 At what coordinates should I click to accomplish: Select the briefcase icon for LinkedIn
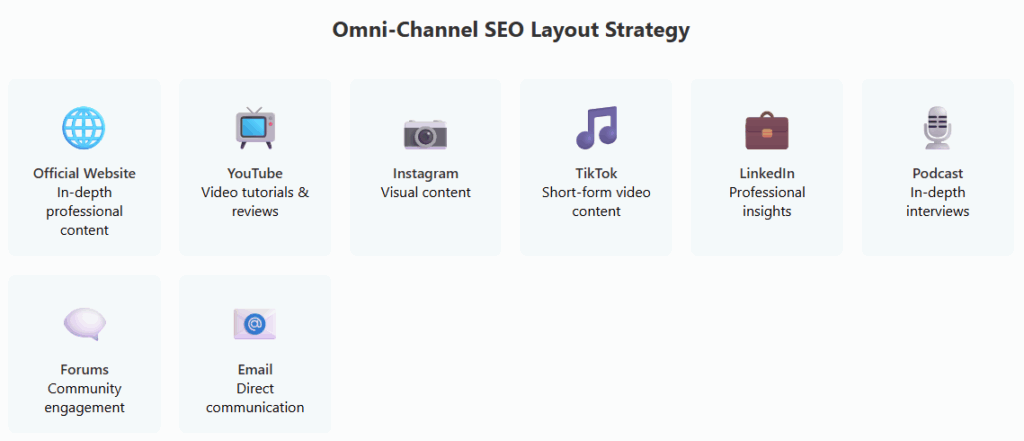click(767, 130)
